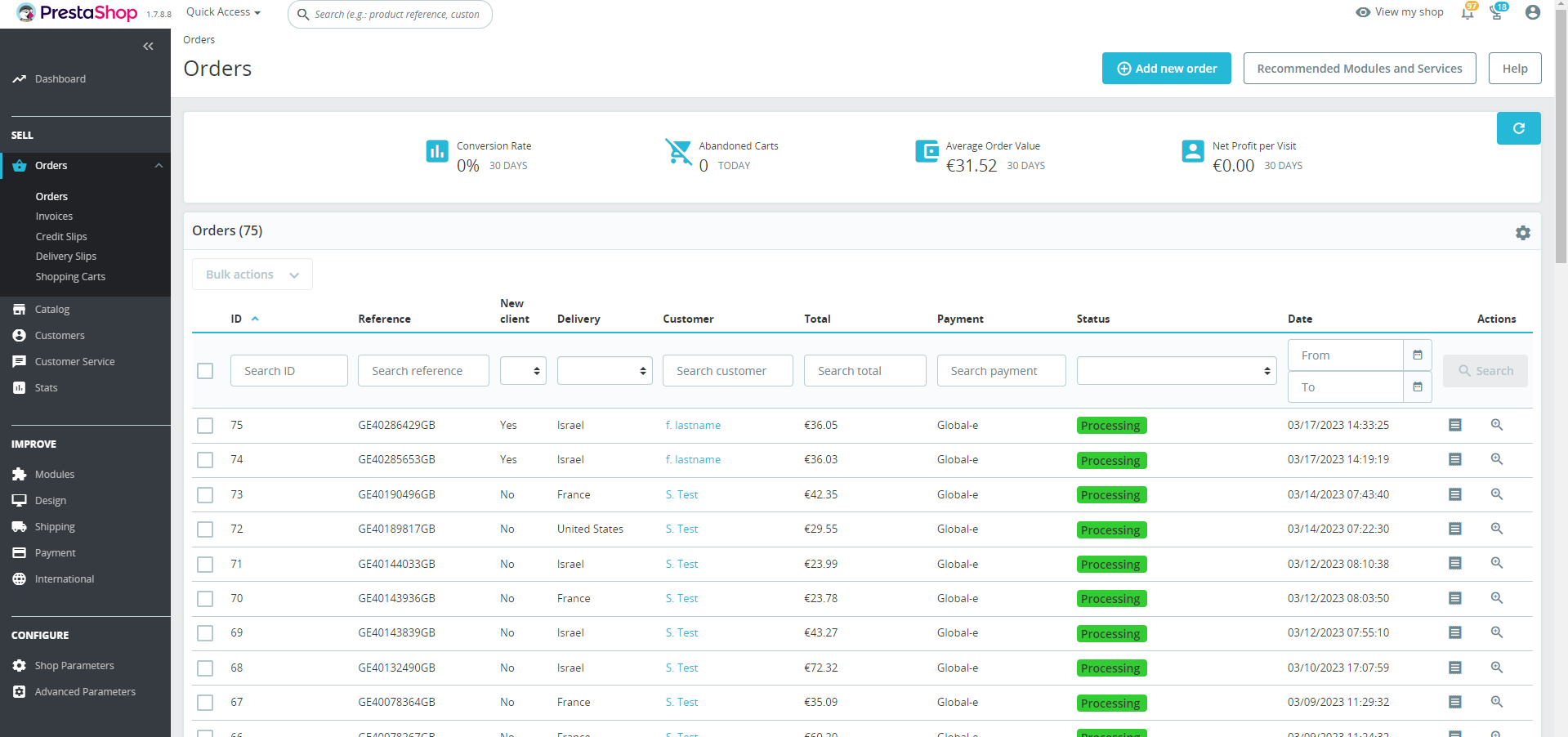Open the Catalog menu item
Viewport: 1568px width, 737px height.
coord(52,310)
